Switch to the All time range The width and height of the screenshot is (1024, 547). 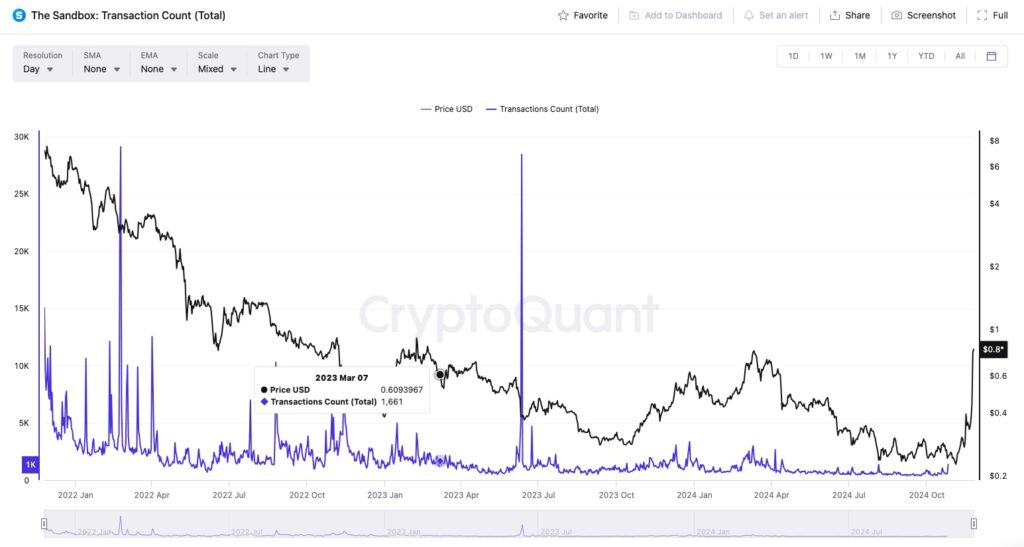tap(960, 56)
